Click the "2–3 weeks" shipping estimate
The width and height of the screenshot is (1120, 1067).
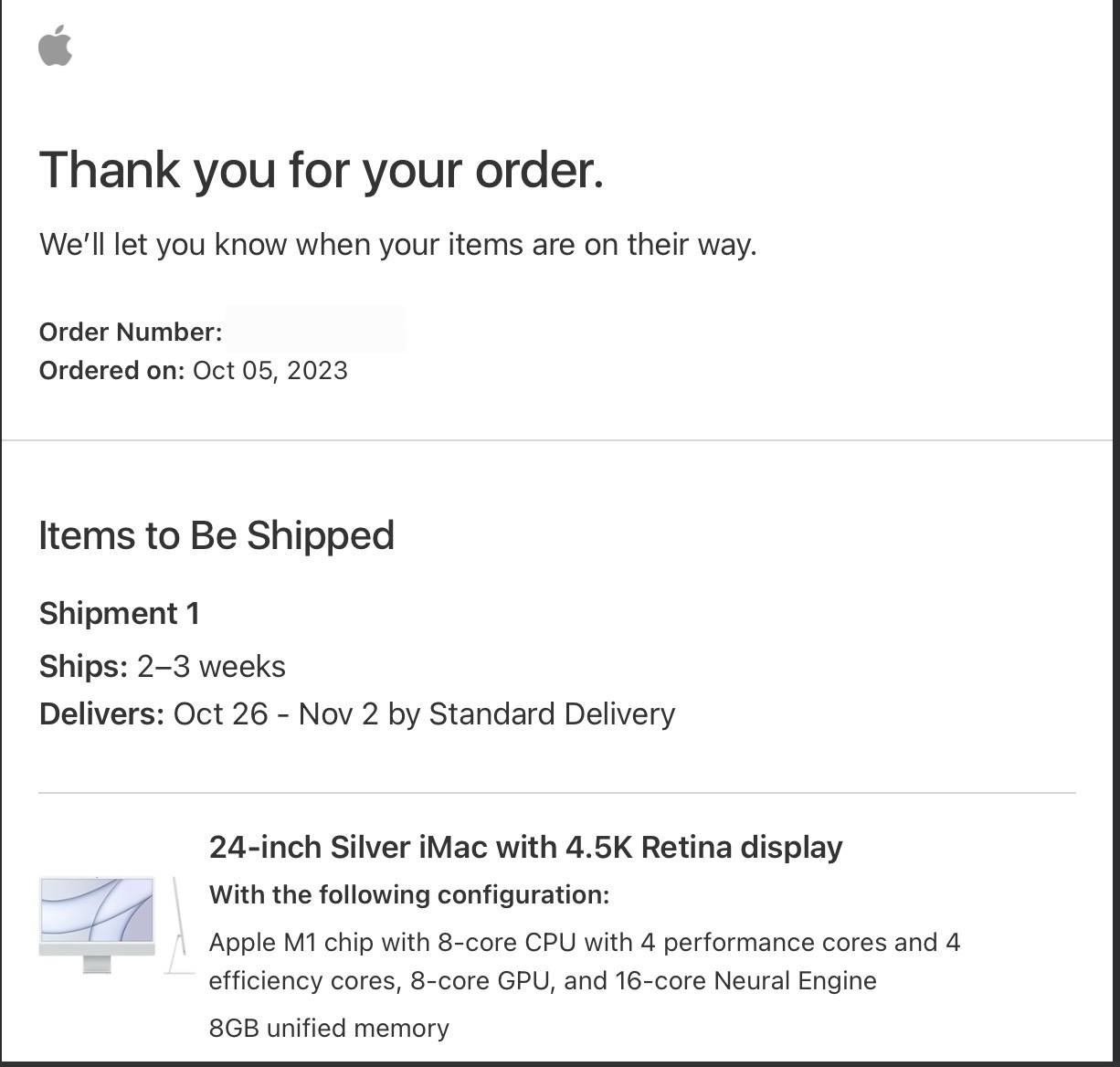coord(211,666)
